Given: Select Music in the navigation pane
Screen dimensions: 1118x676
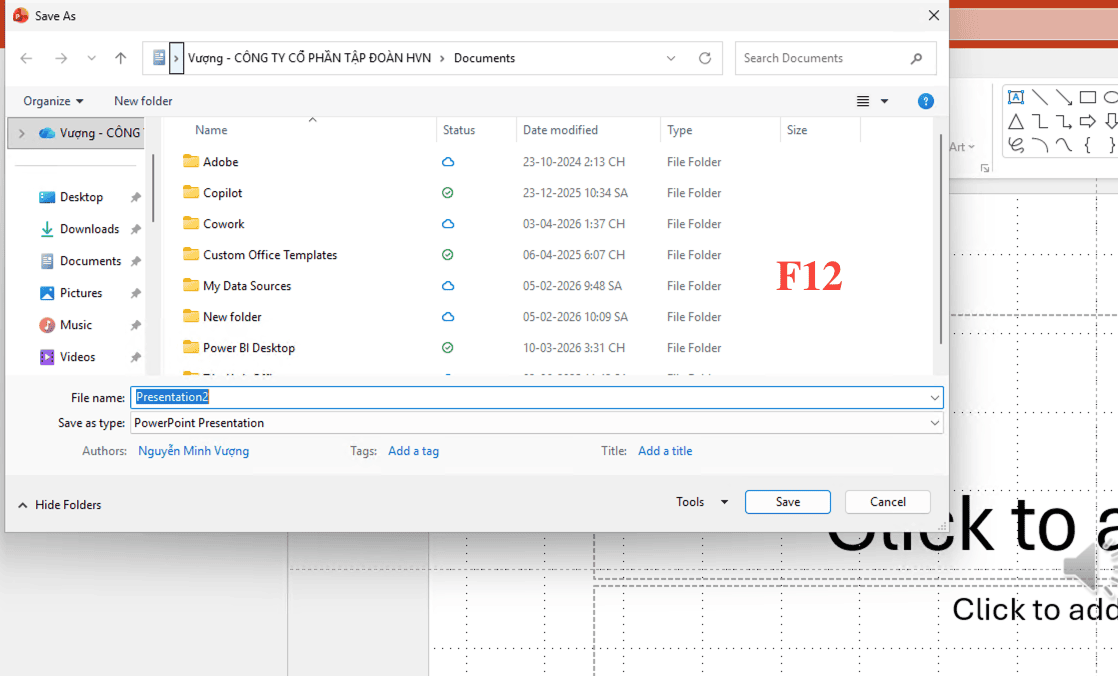Looking at the screenshot, I should pos(76,325).
